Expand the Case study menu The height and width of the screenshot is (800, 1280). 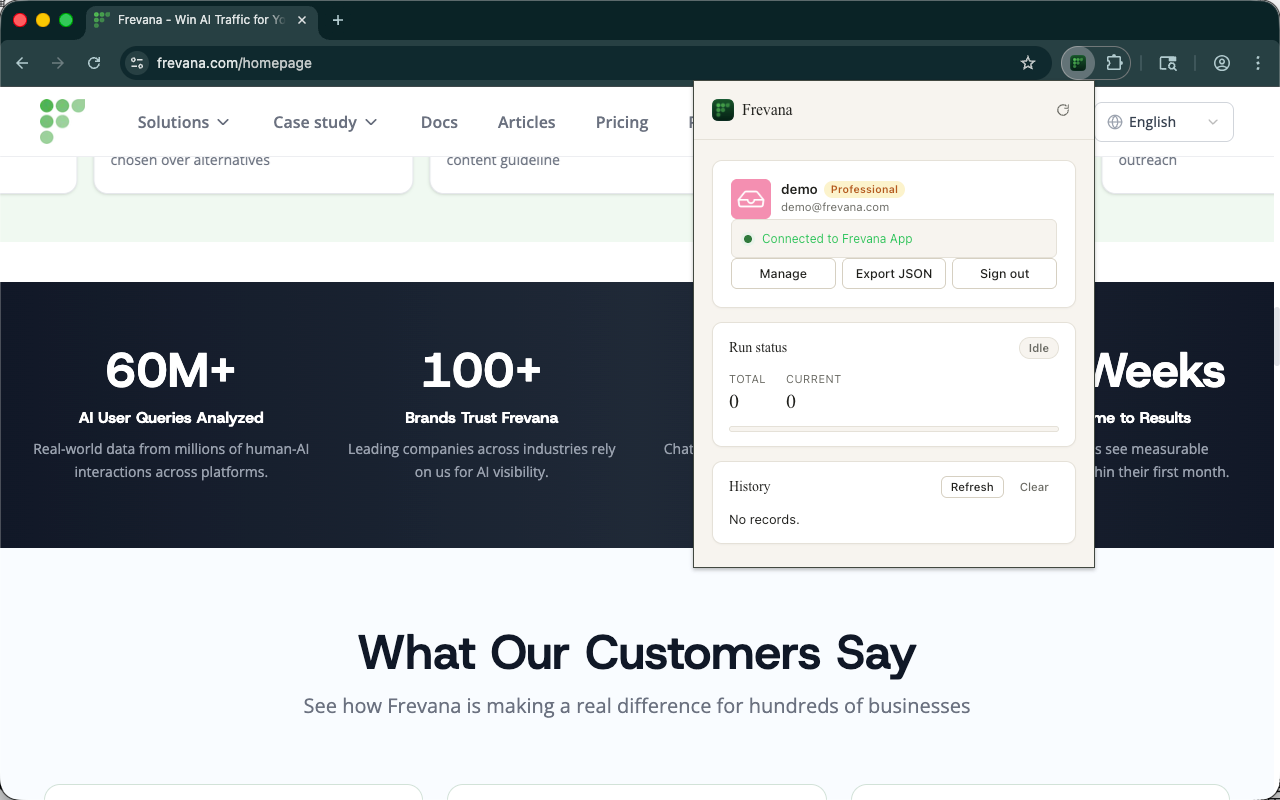325,122
